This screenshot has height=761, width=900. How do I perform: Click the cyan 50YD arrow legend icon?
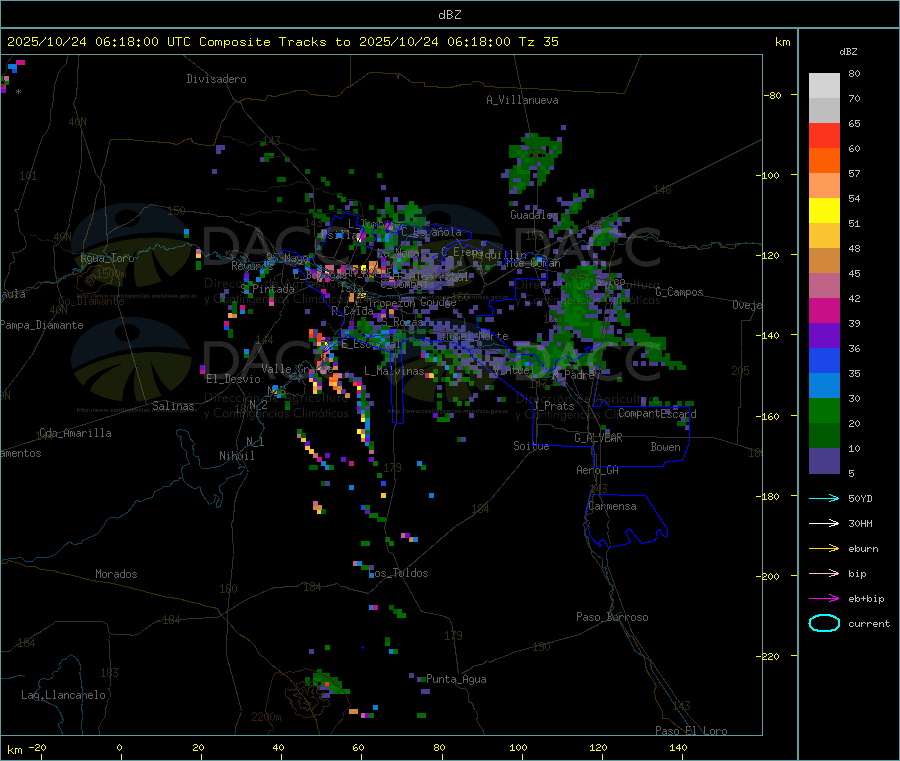(824, 498)
